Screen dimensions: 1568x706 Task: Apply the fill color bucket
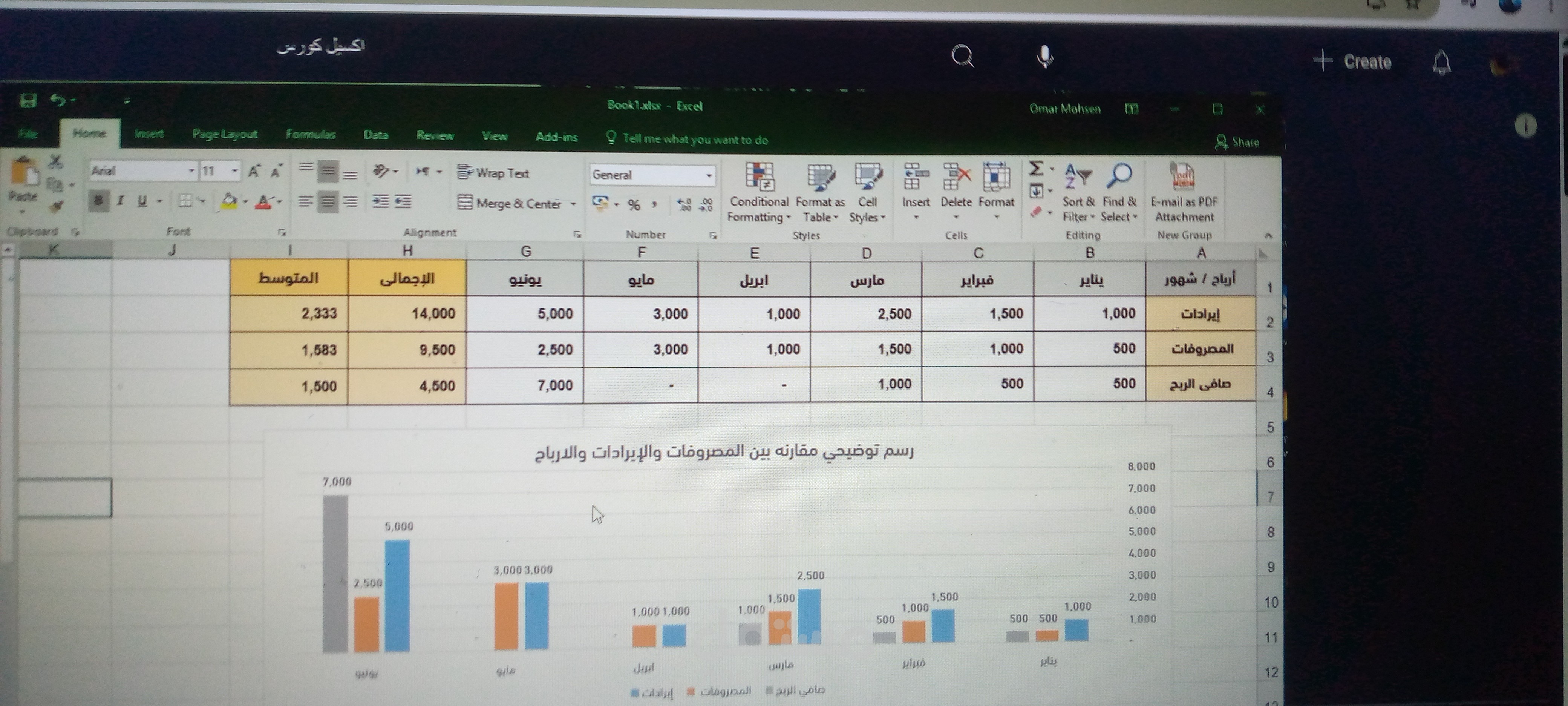(x=230, y=201)
